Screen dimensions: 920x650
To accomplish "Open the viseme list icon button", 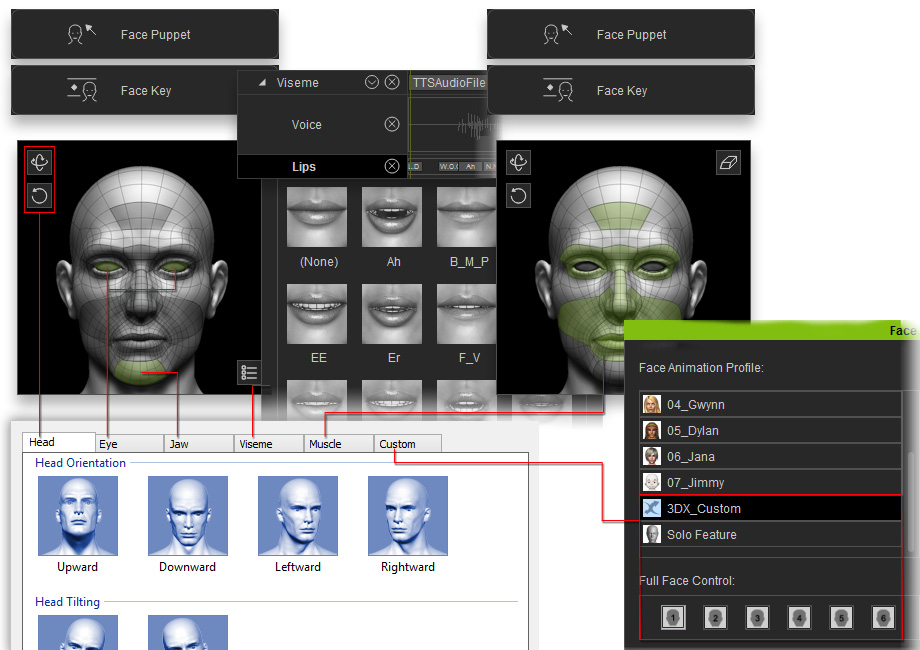I will [x=249, y=373].
